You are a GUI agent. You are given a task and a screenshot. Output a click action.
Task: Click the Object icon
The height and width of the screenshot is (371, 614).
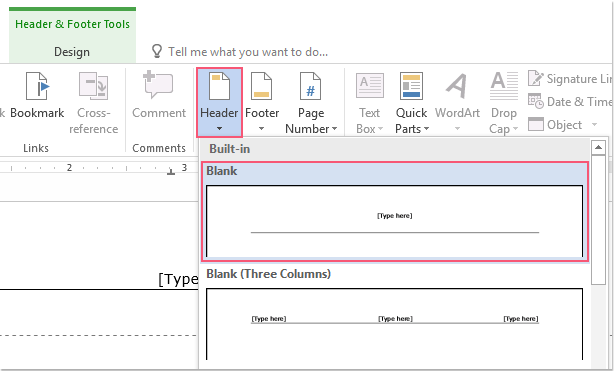[535, 124]
